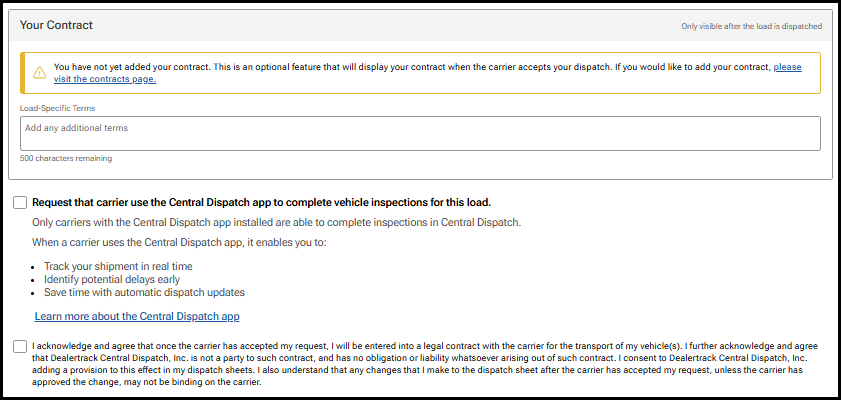Enable the Central Dispatch app inspection request checkbox

tap(21, 202)
